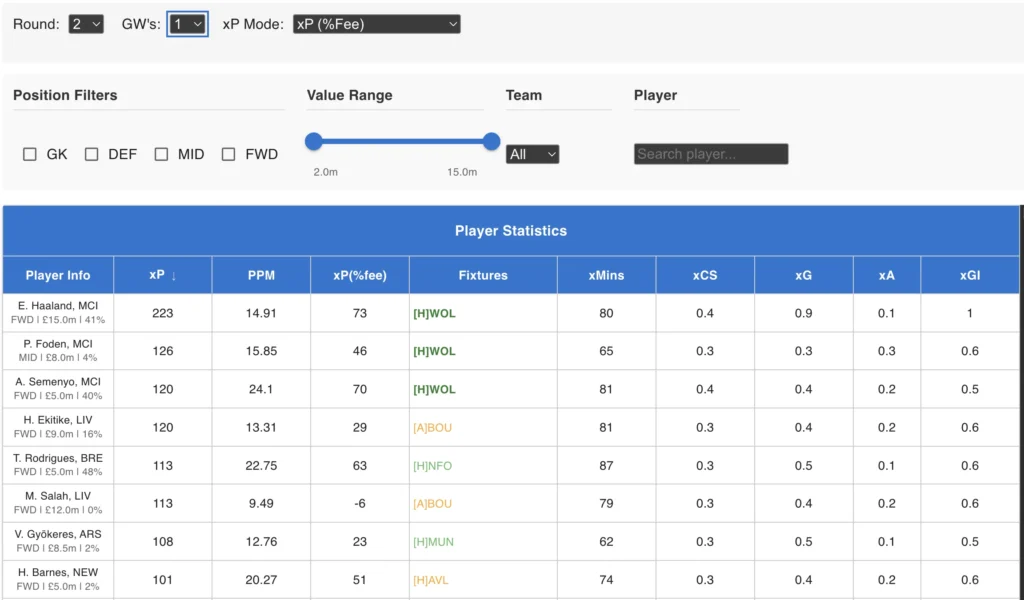Click Ekitike's [A]BOU fixture
This screenshot has width=1024, height=600.
pos(432,428)
